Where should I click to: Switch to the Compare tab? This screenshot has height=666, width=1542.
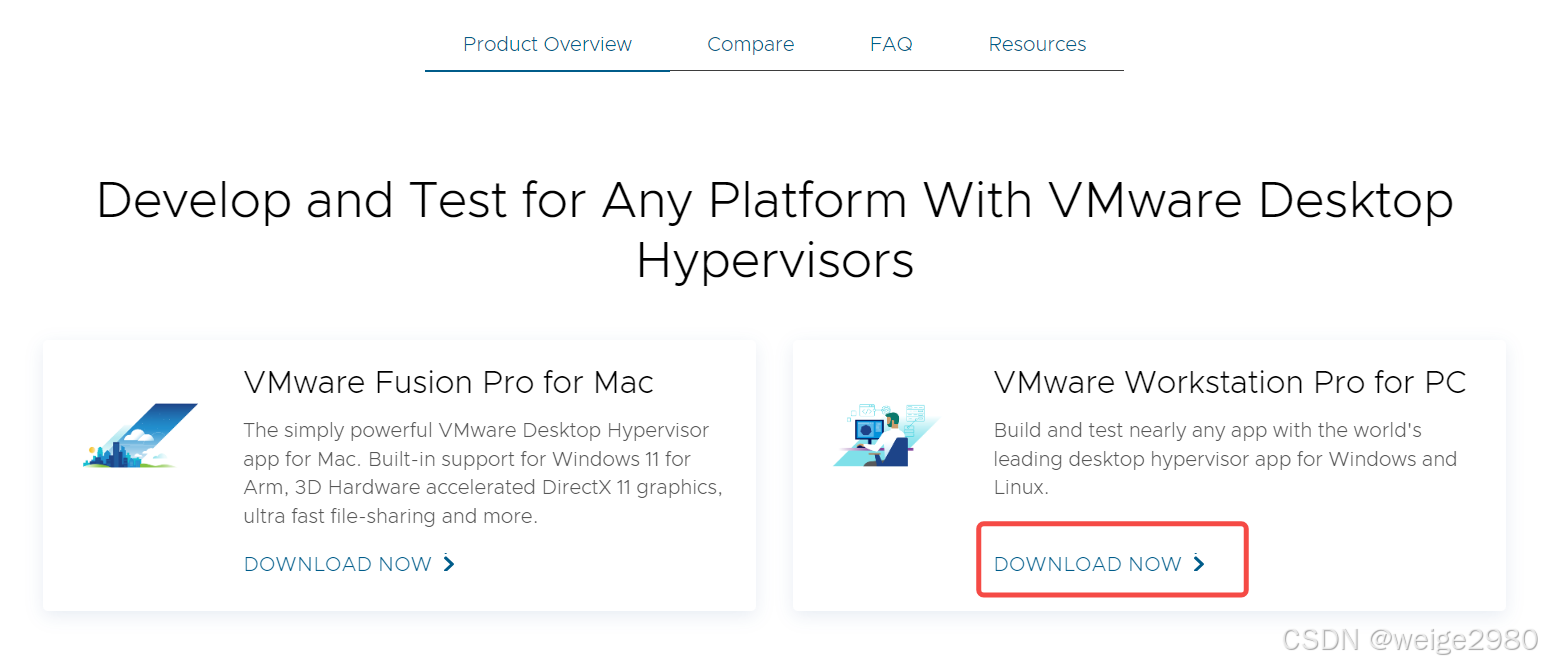[750, 44]
